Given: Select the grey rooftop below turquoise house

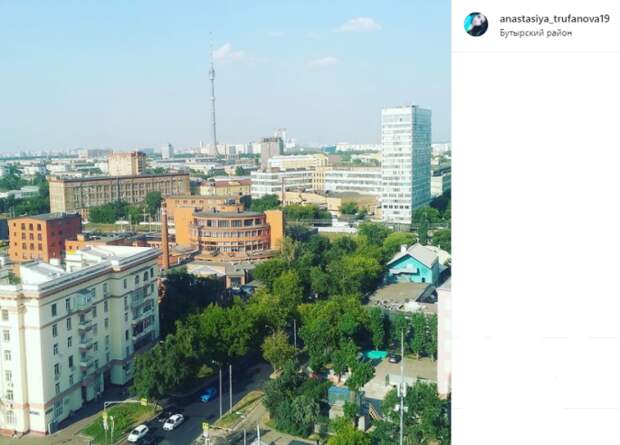Looking at the screenshot, I should 399,295.
